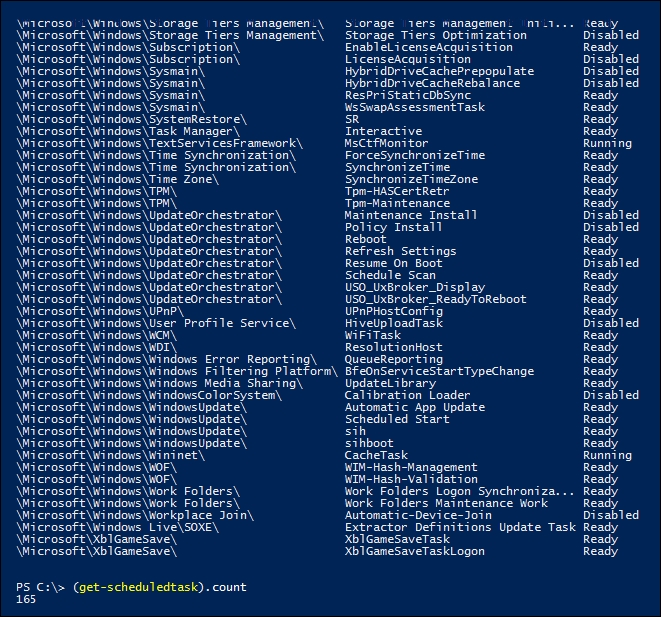
Task: Select WIM-Hash-Validation task name
Action: (x=411, y=480)
